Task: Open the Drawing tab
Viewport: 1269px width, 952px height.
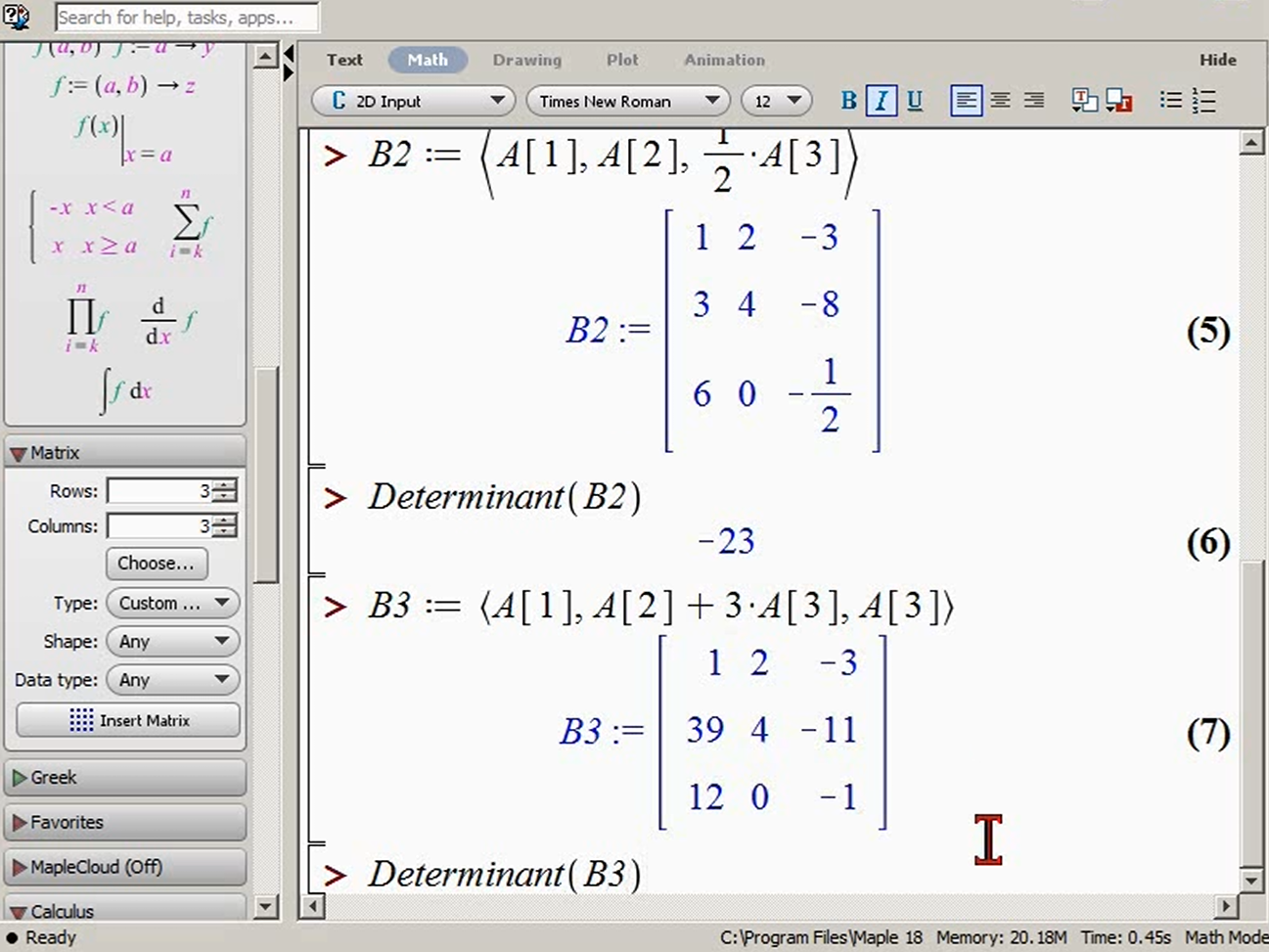Action: pyautogui.click(x=527, y=60)
